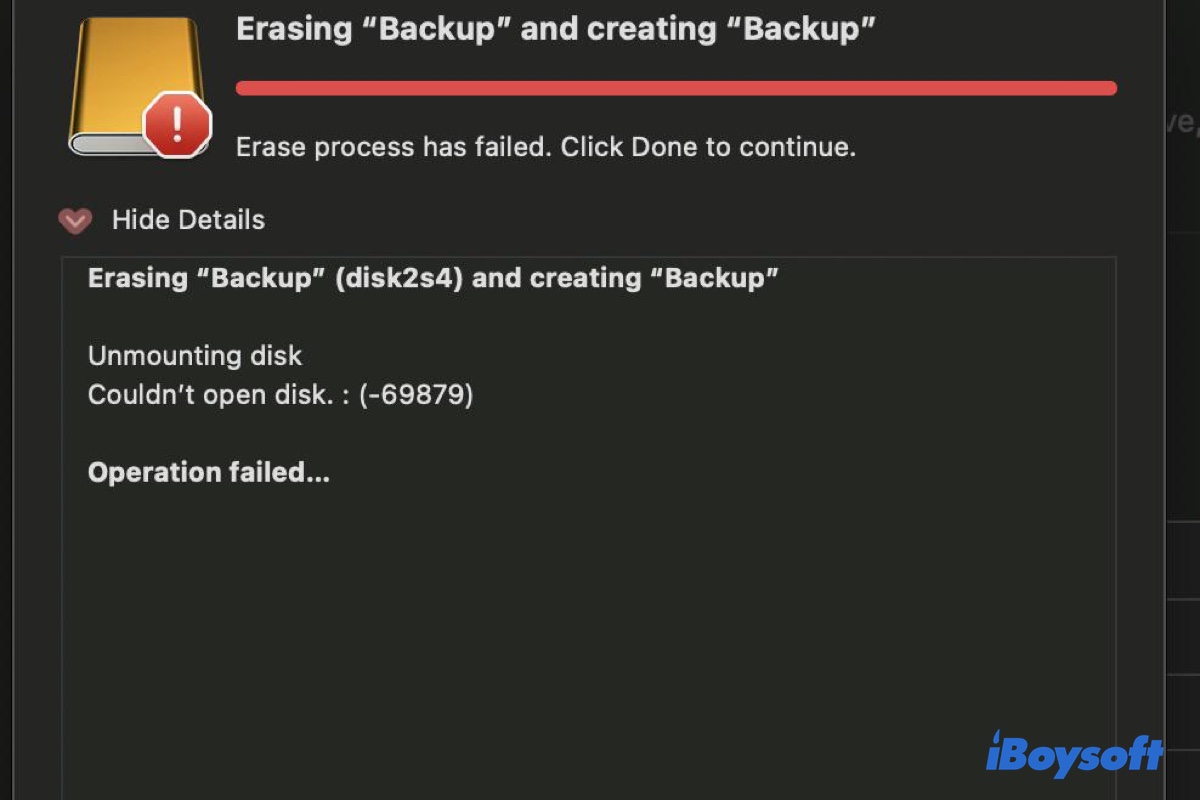Click the "Hide Details" label
This screenshot has width=1200, height=800.
point(188,220)
